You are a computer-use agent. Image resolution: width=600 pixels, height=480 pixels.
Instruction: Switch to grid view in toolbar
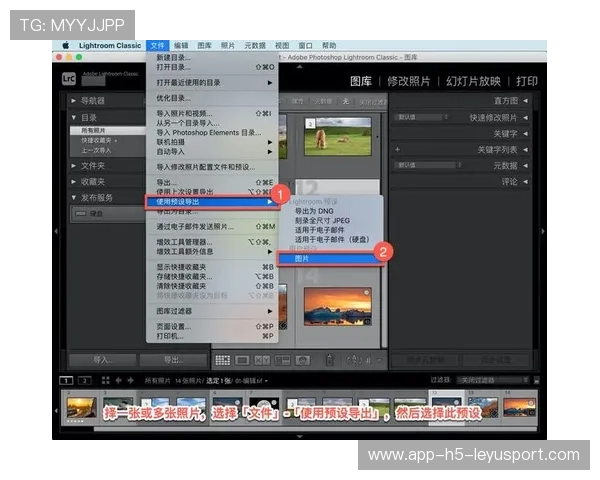point(222,360)
